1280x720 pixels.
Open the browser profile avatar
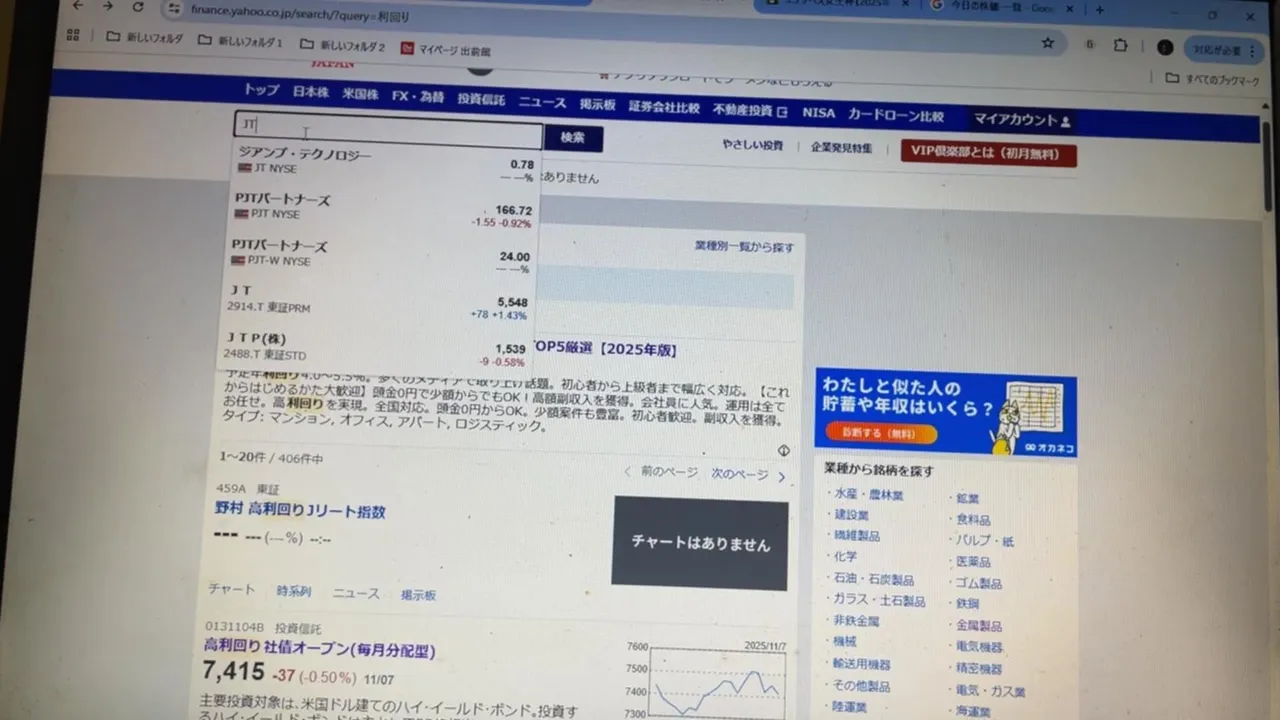pos(1165,47)
